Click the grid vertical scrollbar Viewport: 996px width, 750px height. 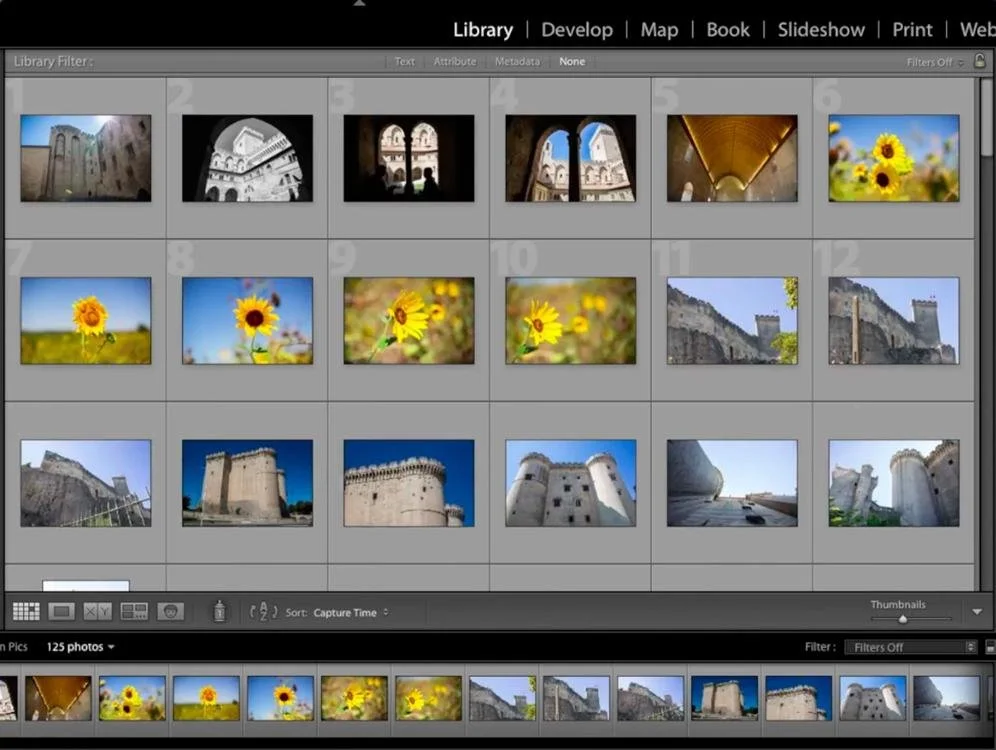tap(985, 117)
